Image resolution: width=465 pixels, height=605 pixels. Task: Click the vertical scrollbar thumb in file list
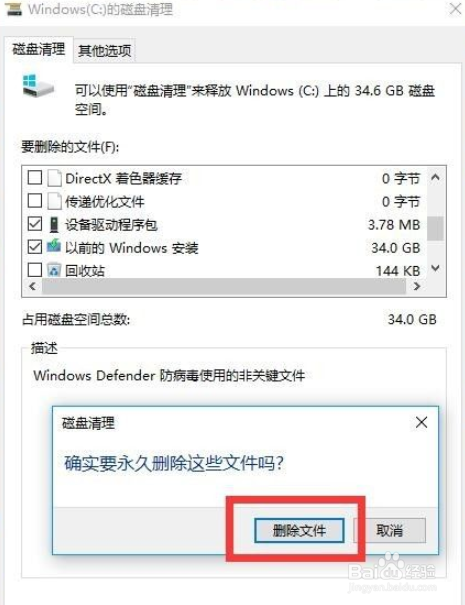[435, 228]
